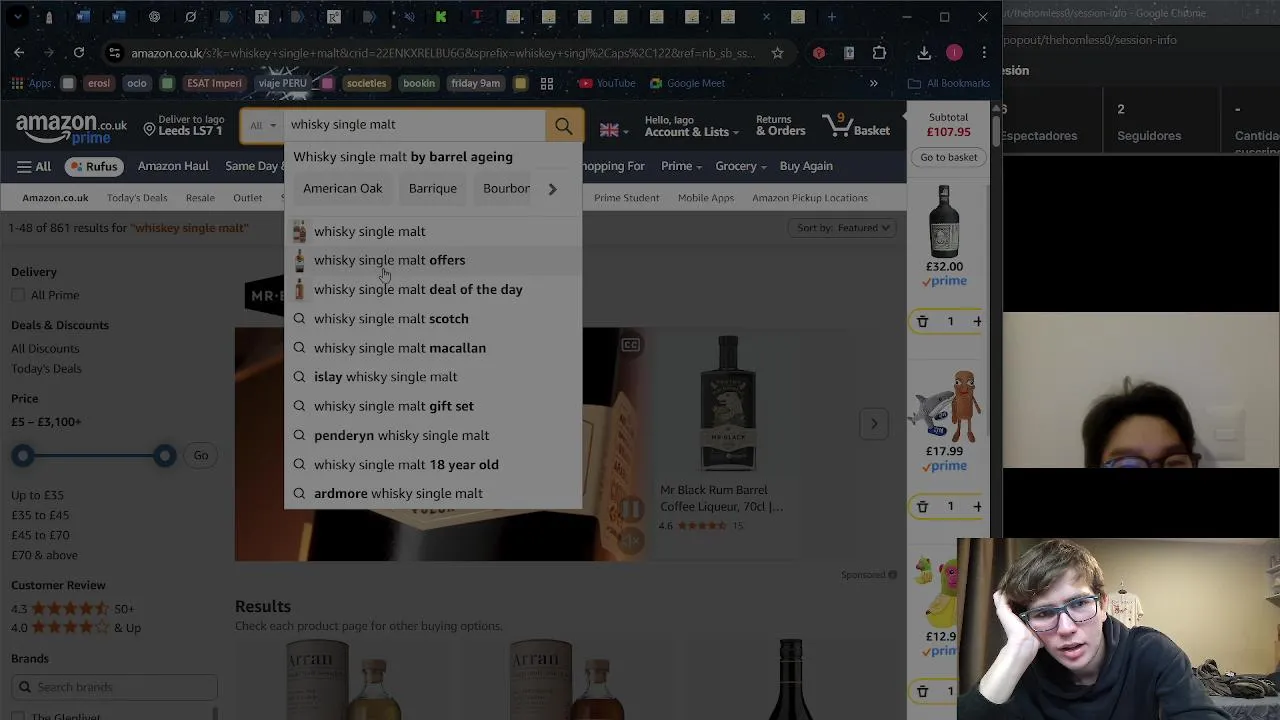
Task: Tick the All Prime checkbox
Action: (18, 295)
